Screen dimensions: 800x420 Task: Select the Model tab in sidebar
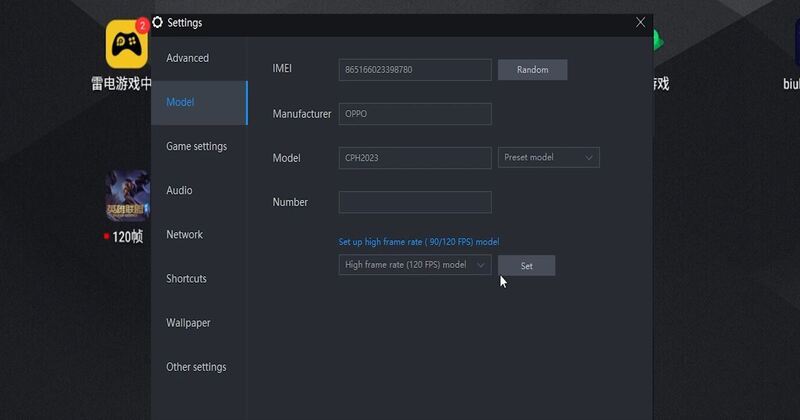coord(181,102)
